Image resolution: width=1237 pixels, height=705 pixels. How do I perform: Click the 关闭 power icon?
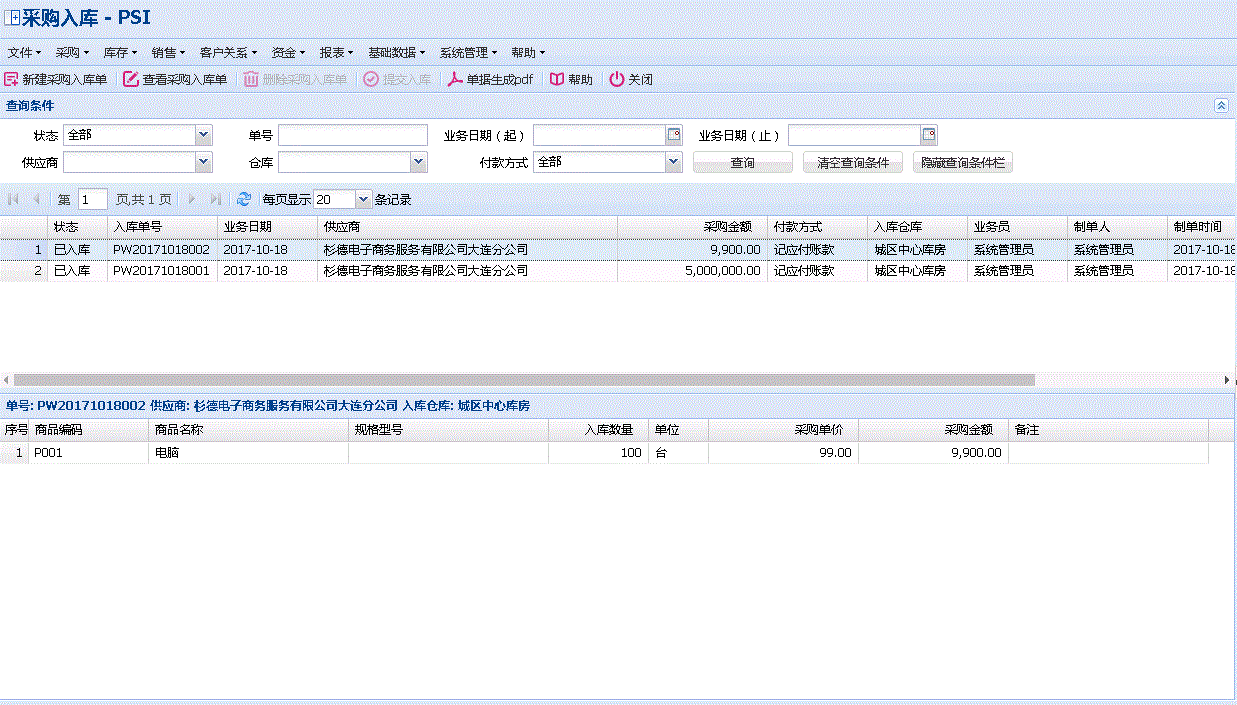pos(617,79)
